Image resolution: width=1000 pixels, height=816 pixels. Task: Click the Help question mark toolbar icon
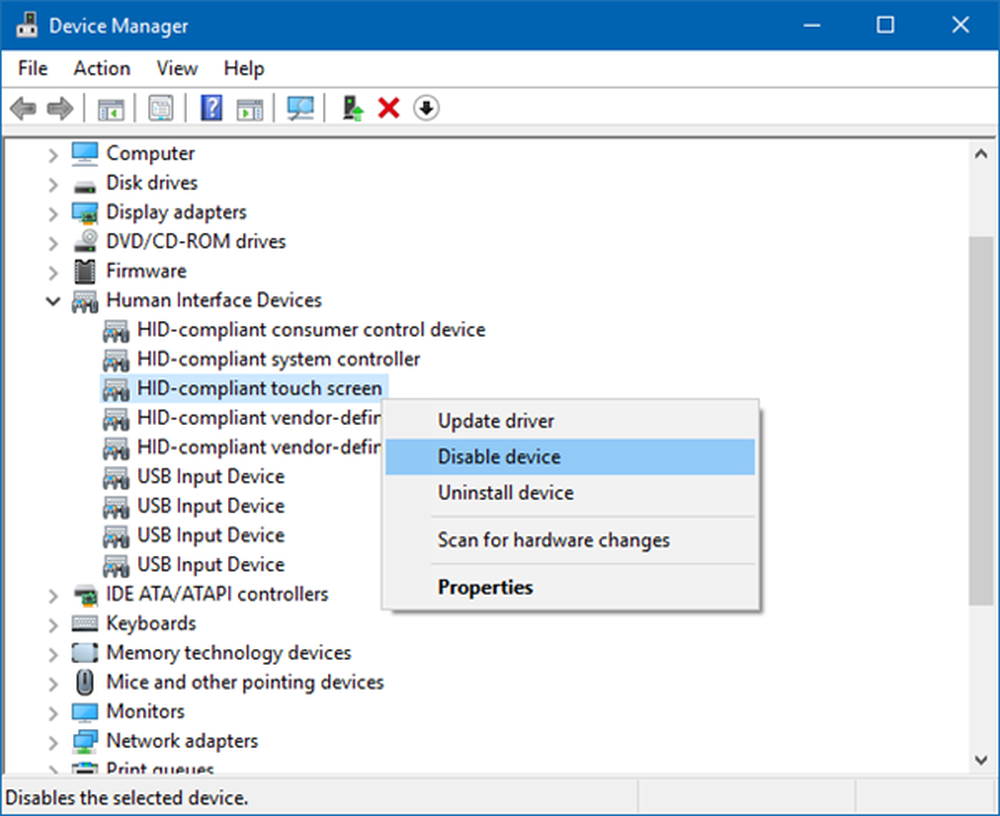point(211,108)
